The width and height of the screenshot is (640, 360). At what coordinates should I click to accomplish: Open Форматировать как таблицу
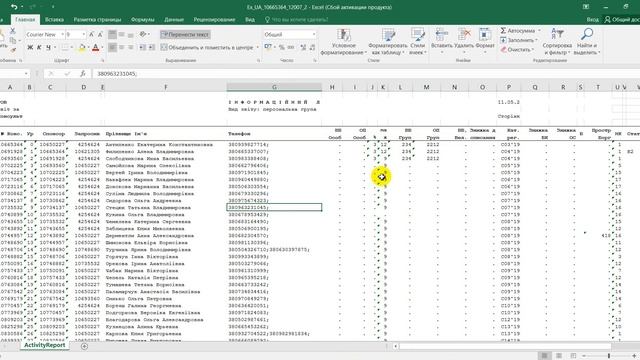388,42
